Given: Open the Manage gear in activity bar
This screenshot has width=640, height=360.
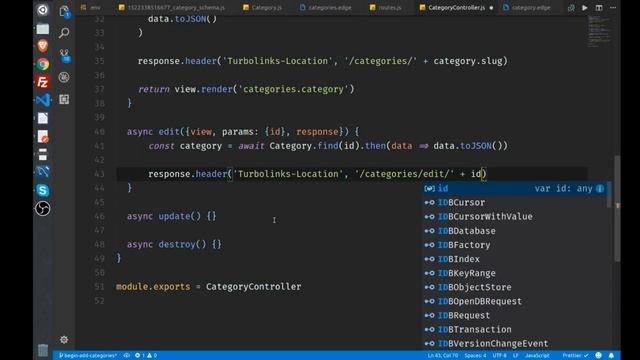Looking at the screenshot, I should click(64, 340).
